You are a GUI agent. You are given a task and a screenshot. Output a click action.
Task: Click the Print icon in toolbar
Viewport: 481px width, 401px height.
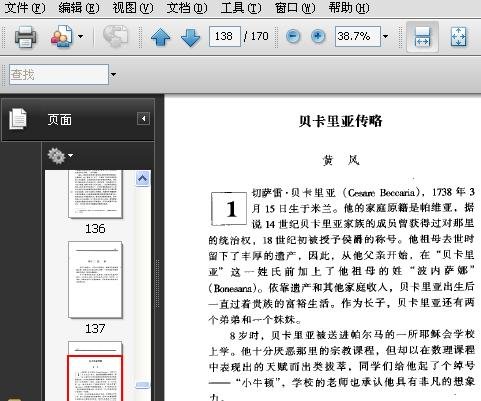pos(26,36)
